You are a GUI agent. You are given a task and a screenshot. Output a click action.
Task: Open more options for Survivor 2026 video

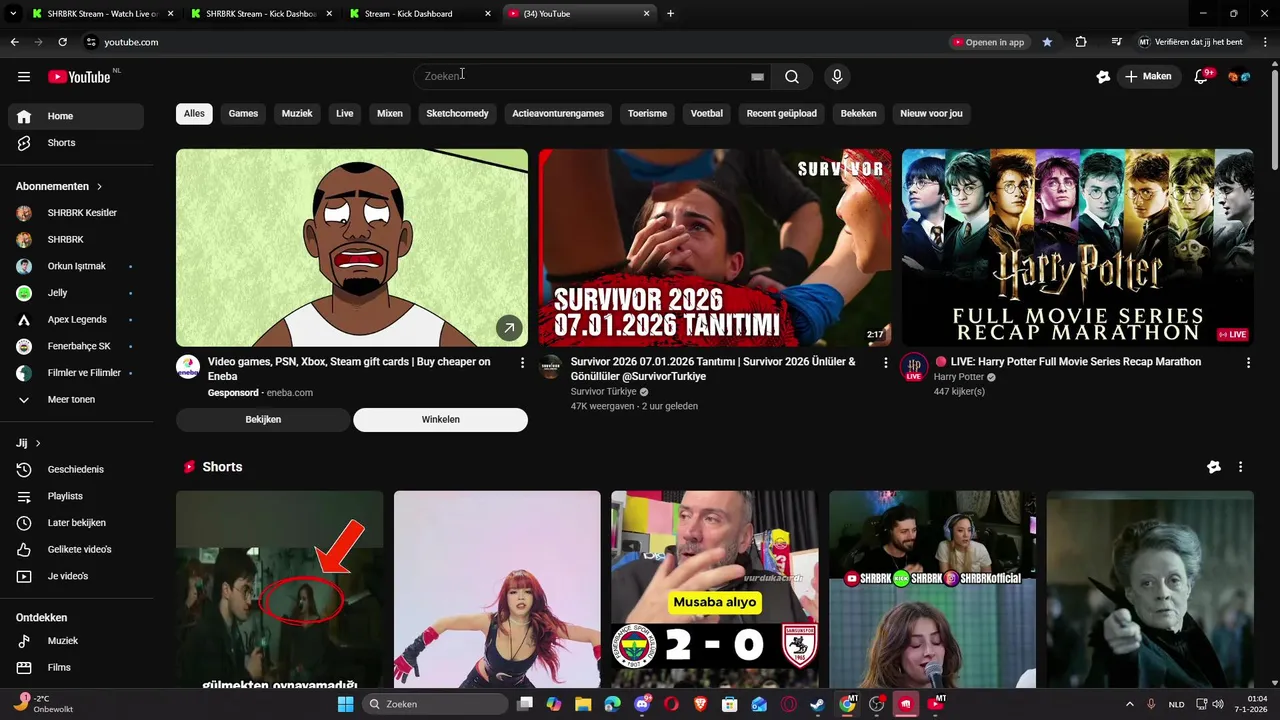pos(885,363)
